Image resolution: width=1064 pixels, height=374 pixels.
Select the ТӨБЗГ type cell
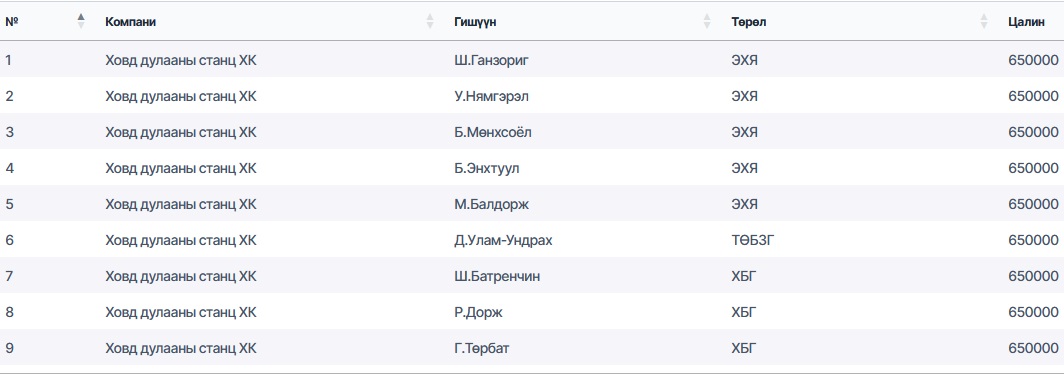753,240
